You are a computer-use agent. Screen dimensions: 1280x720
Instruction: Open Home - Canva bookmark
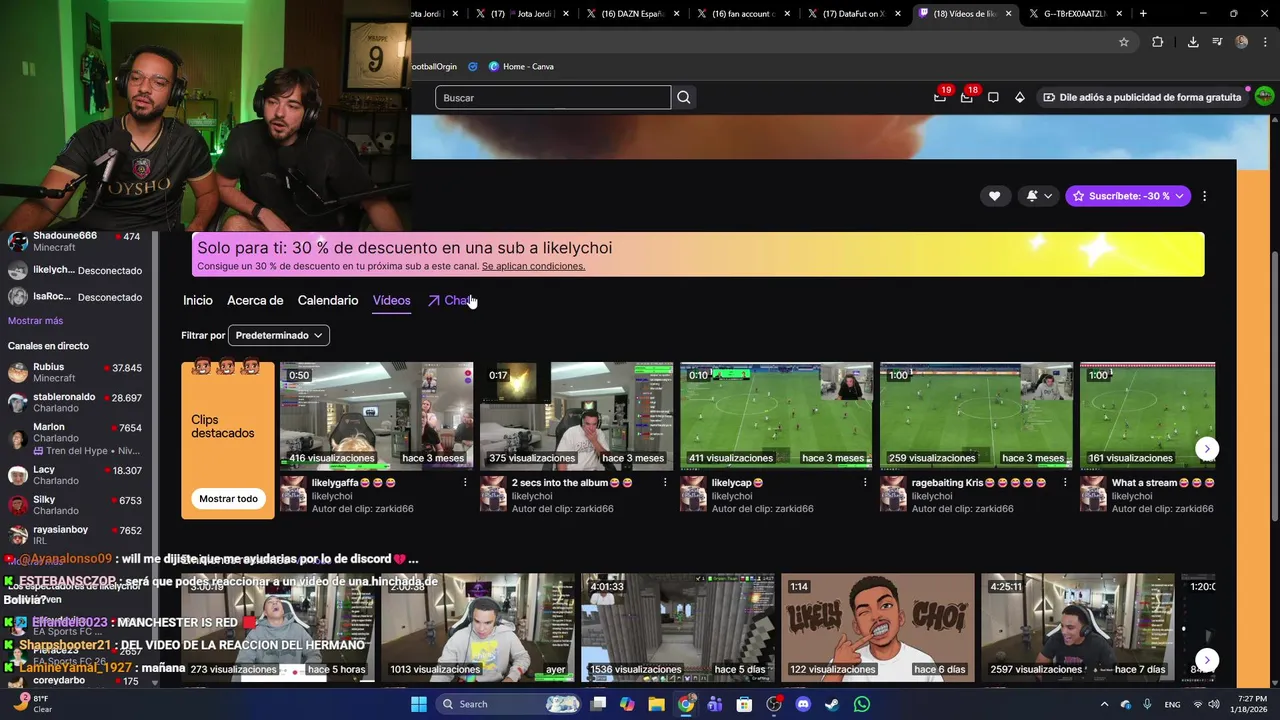(x=521, y=66)
